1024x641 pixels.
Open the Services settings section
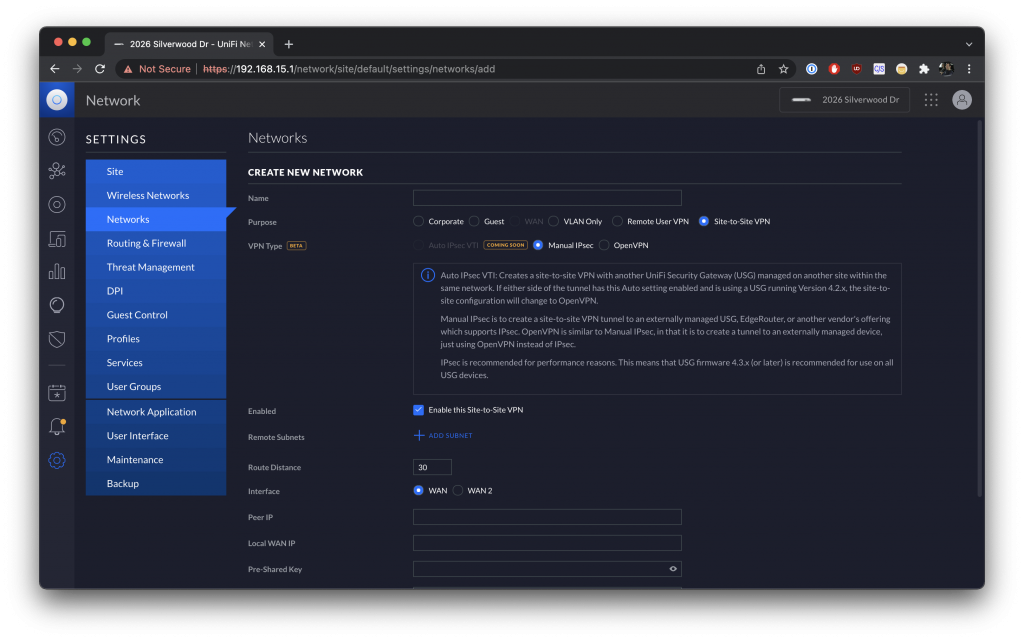coord(156,363)
